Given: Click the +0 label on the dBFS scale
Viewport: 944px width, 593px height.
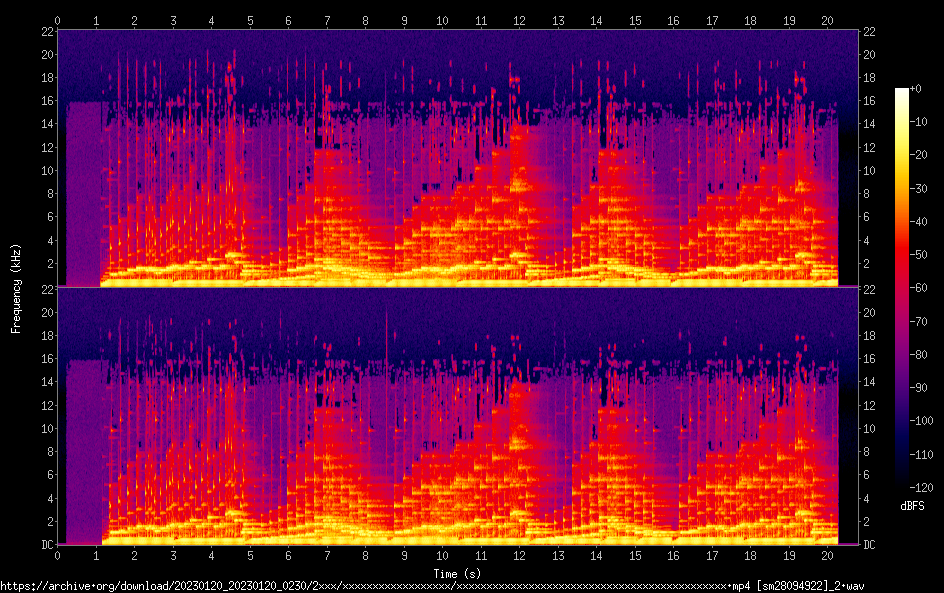Looking at the screenshot, I should pyautogui.click(x=917, y=90).
